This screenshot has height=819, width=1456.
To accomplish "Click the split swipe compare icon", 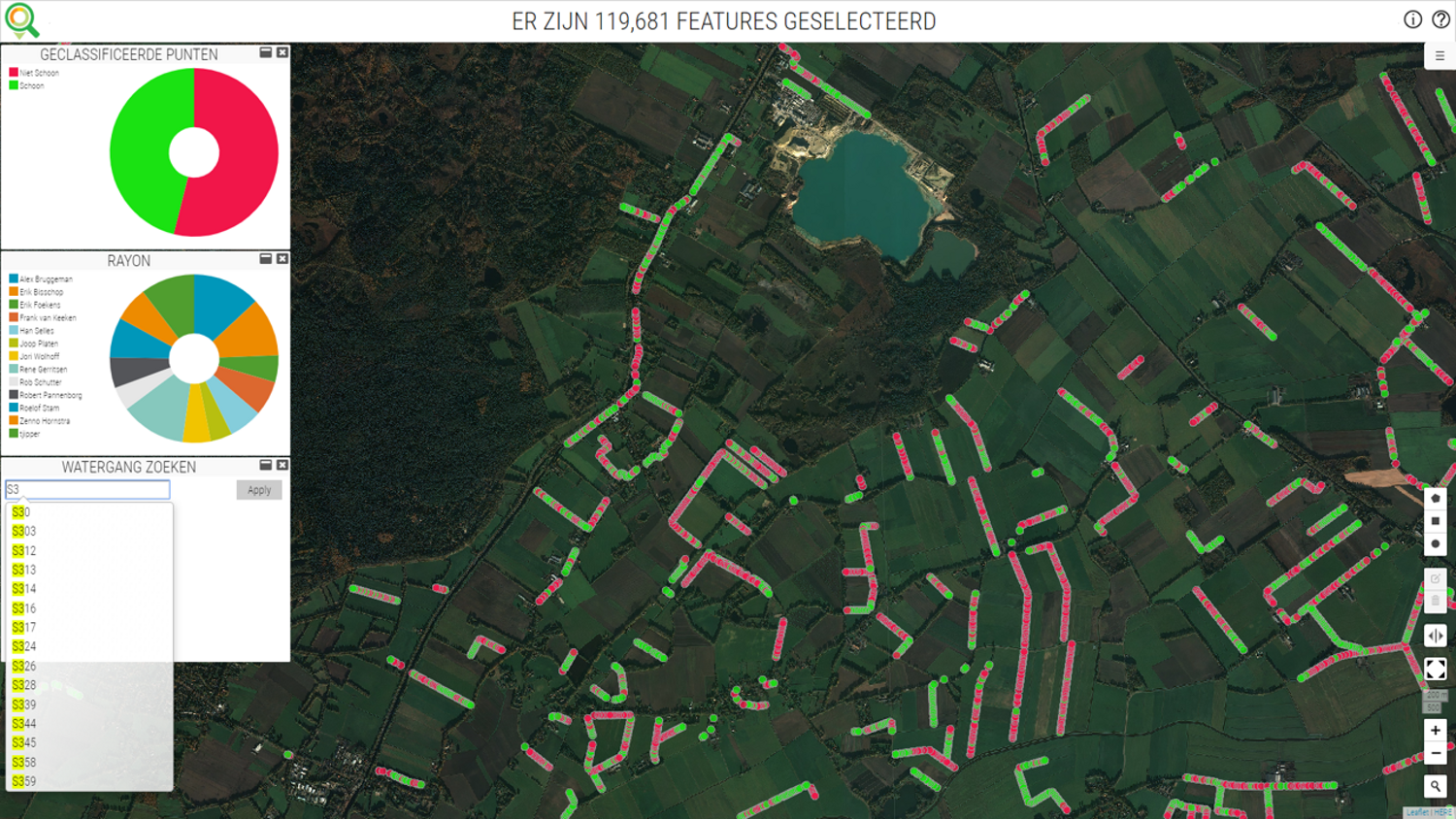I will tap(1435, 637).
